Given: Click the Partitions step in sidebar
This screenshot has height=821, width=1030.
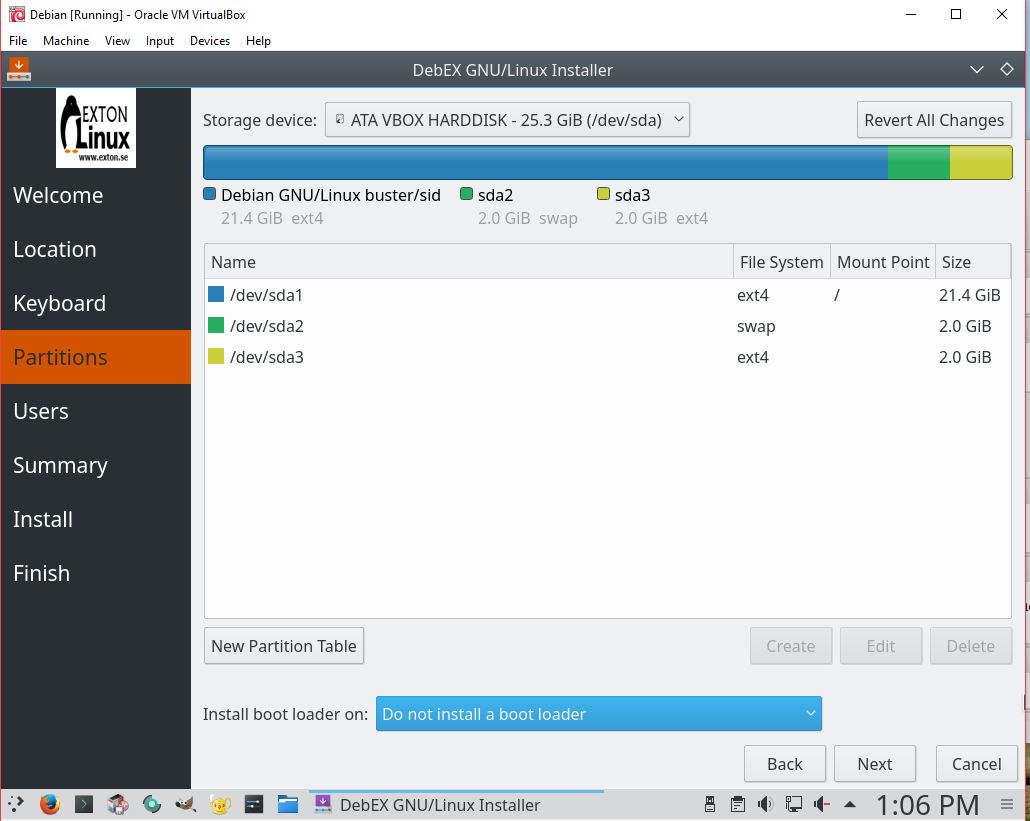Looking at the screenshot, I should pos(96,357).
